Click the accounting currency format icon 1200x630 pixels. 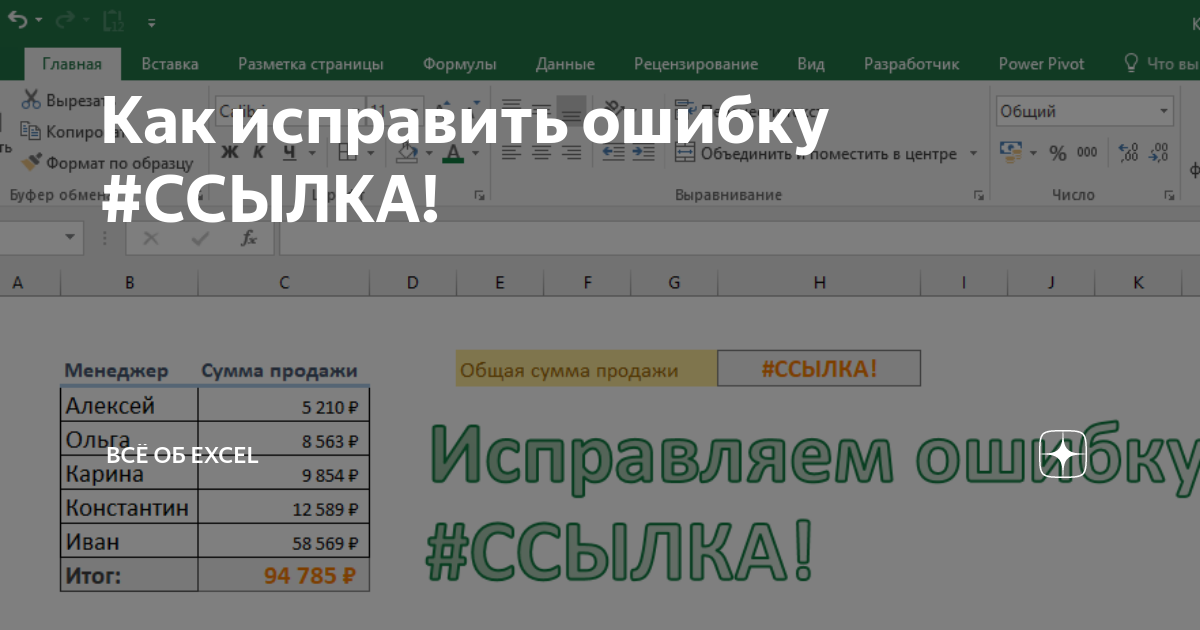click(1010, 153)
